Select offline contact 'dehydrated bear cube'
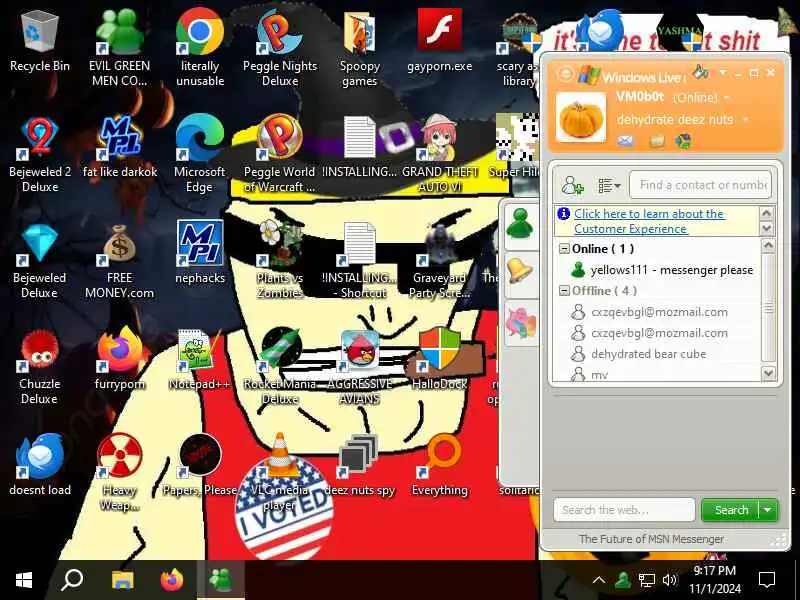This screenshot has width=800, height=600. point(639,354)
